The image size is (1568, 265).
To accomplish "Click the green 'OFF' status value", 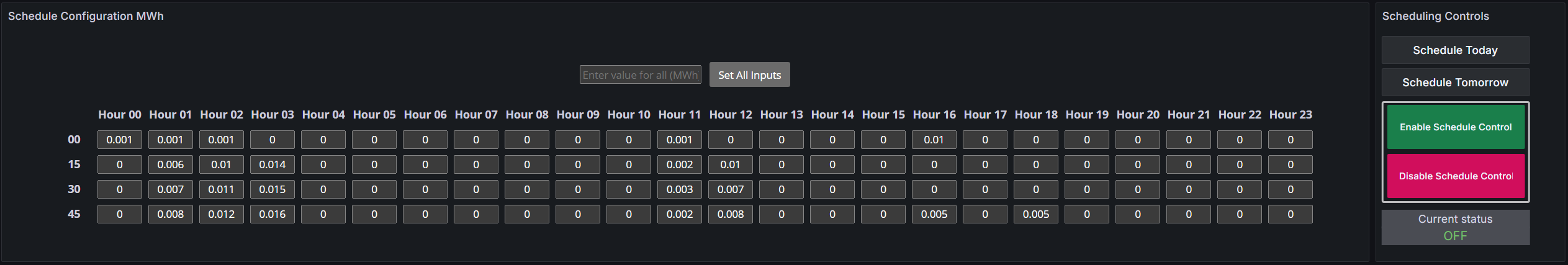I will coord(1455,236).
